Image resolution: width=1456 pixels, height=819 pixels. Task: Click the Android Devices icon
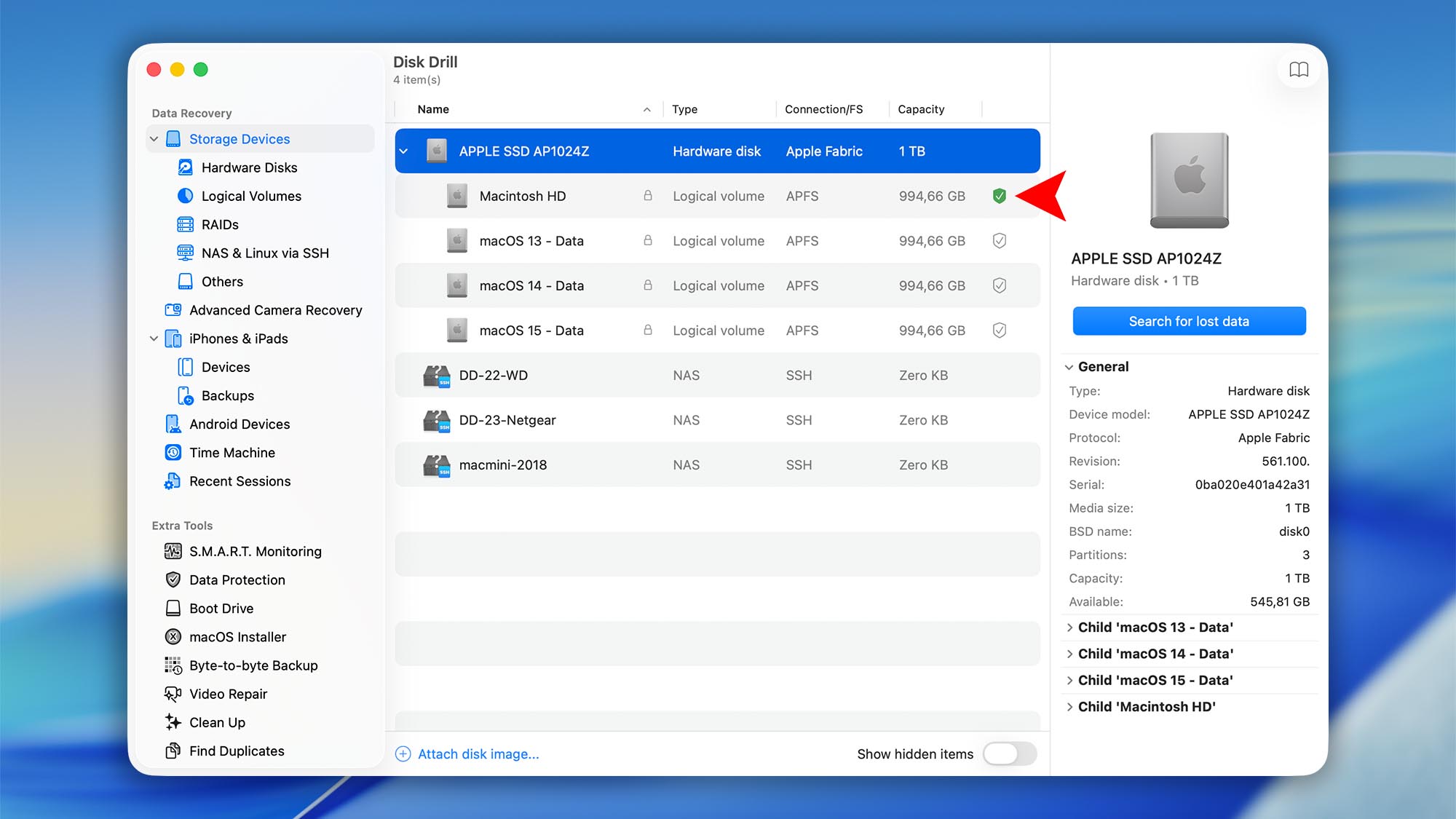tap(173, 424)
